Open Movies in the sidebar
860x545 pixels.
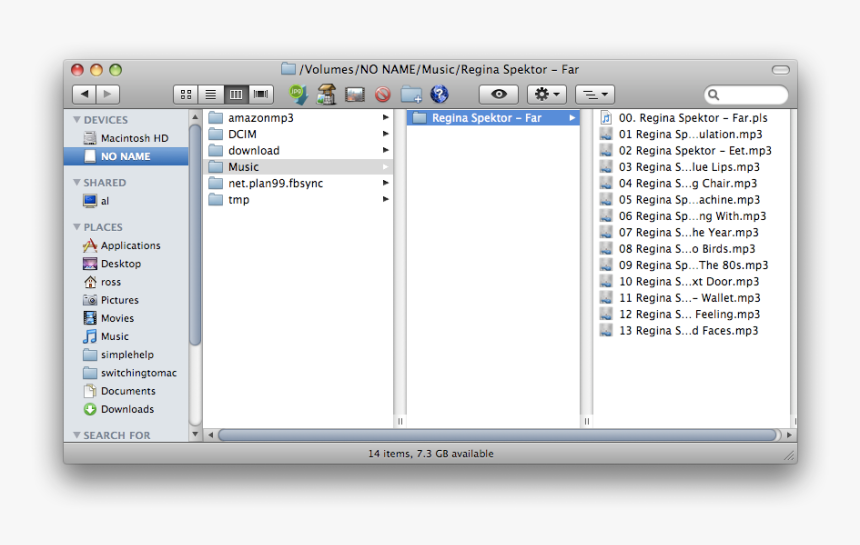[126, 318]
